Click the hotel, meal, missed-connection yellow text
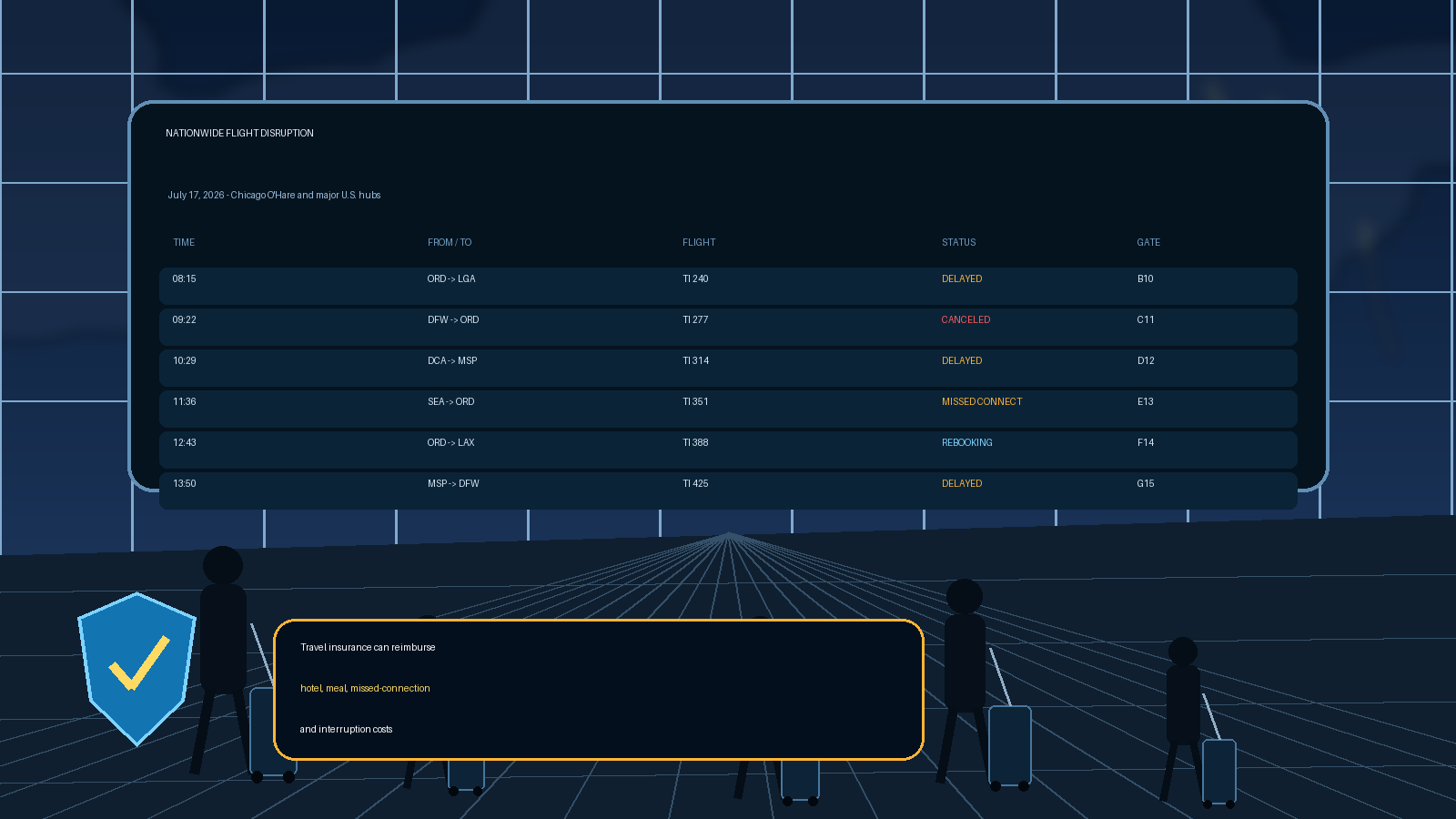Viewport: 1456px width, 819px height. tap(365, 689)
